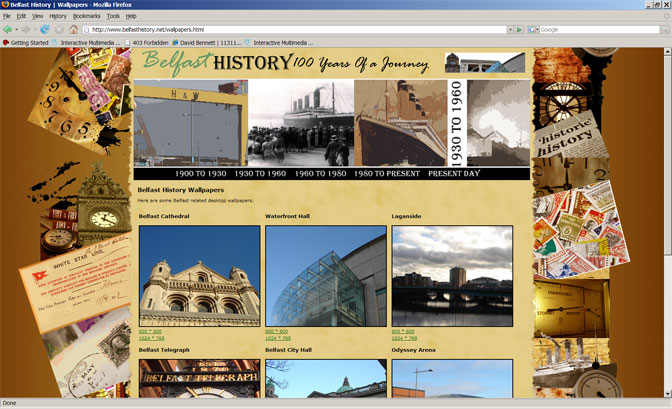Screen dimensions: 672x409
Task: Reload the current page
Action: 45,29
